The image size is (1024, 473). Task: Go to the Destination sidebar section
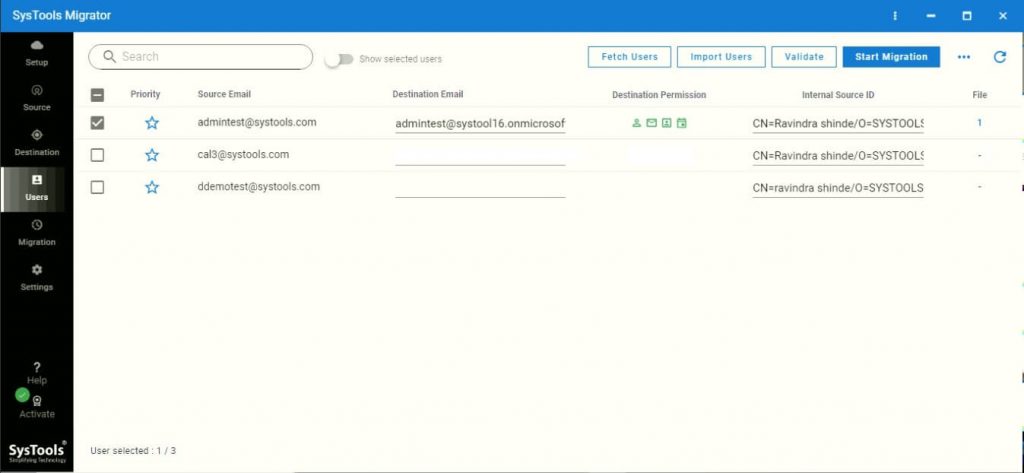37,143
